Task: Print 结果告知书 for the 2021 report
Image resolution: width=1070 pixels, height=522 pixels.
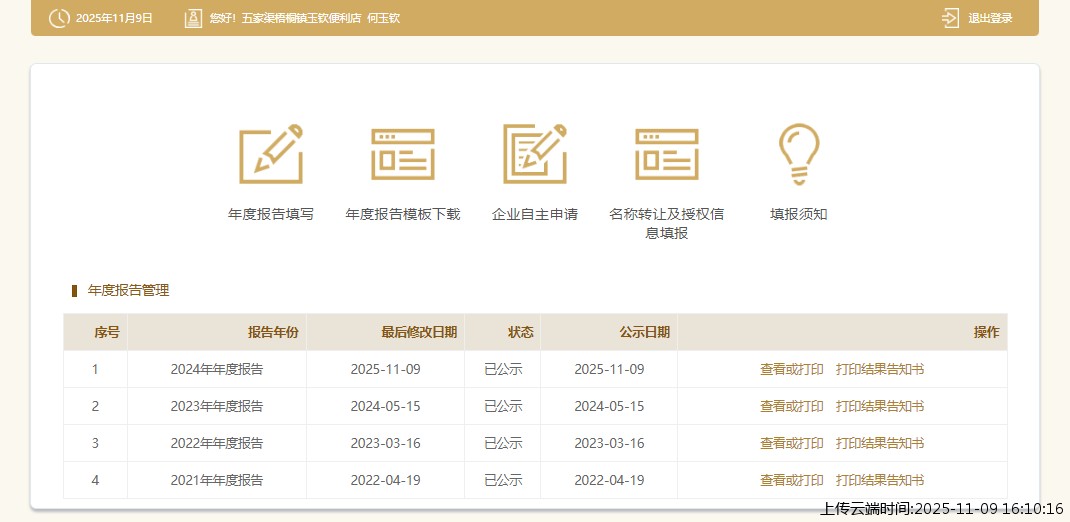Action: pos(880,480)
